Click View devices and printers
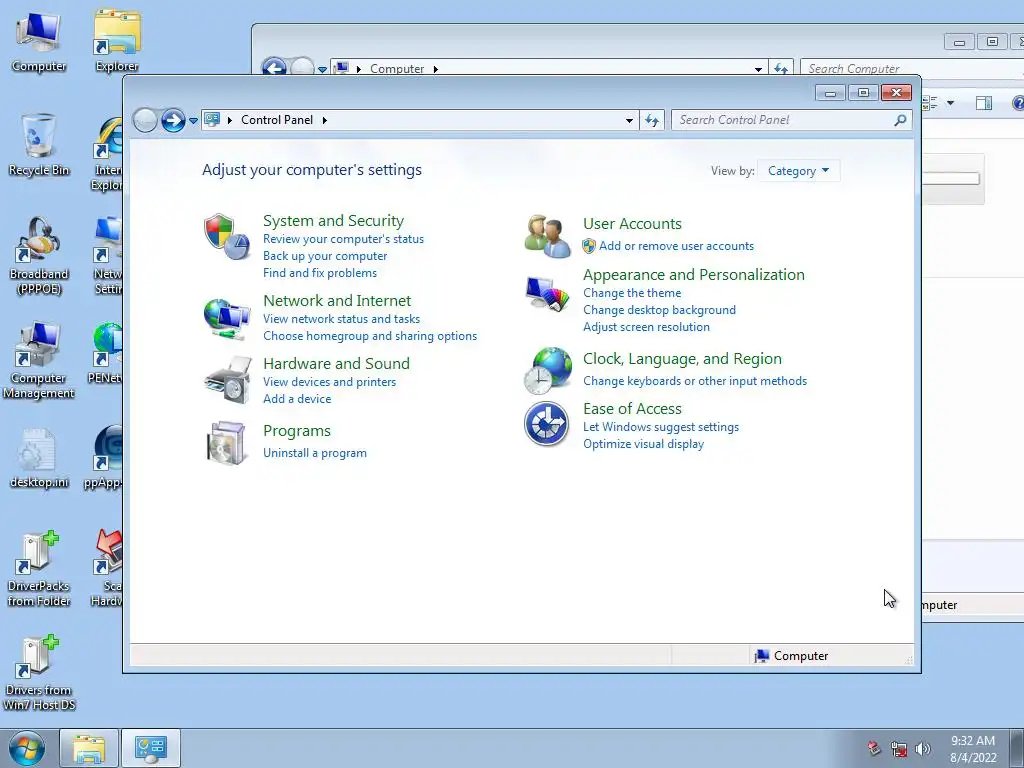The image size is (1024, 768). coord(330,381)
